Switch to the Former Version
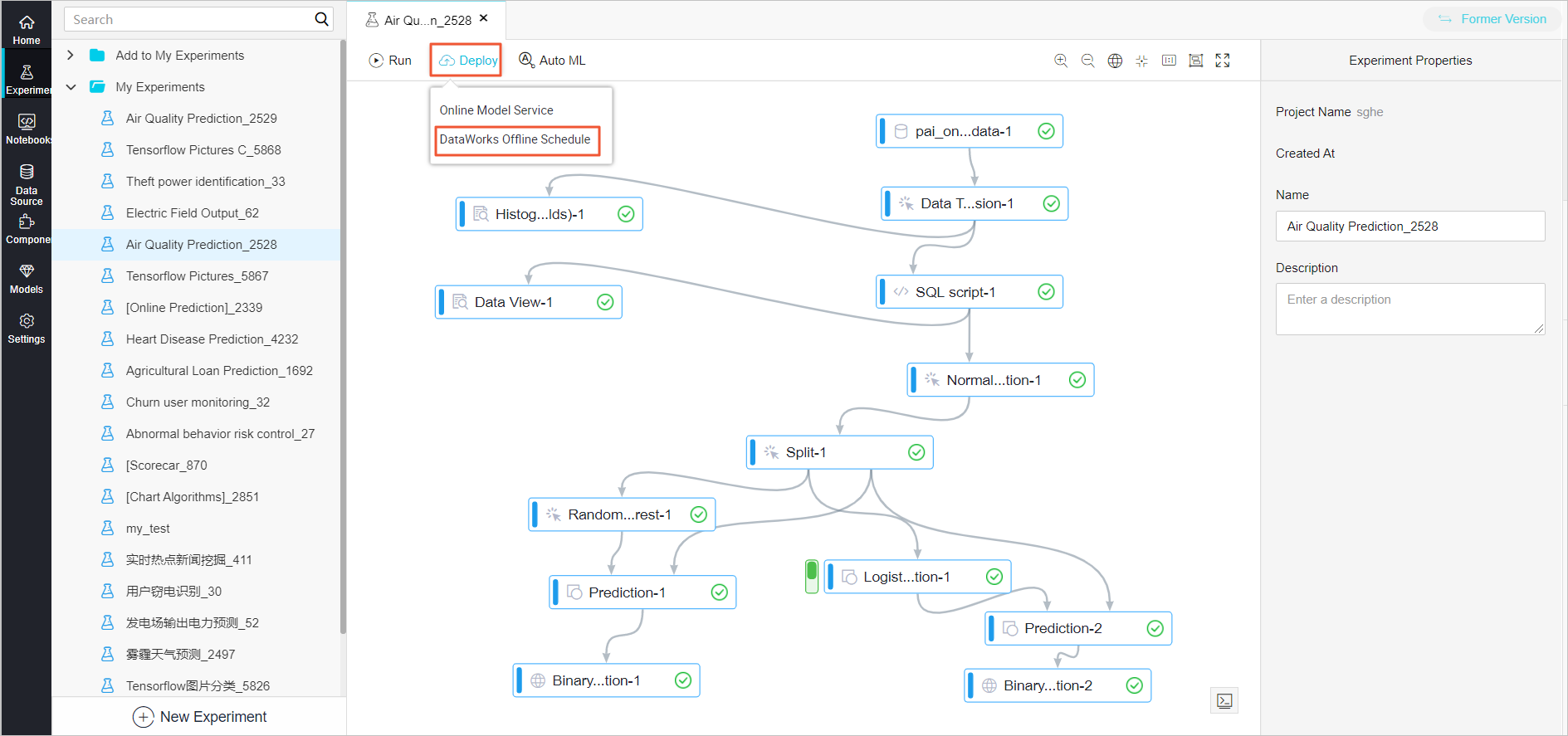Screen dimensions: 1568x736 click(1492, 19)
